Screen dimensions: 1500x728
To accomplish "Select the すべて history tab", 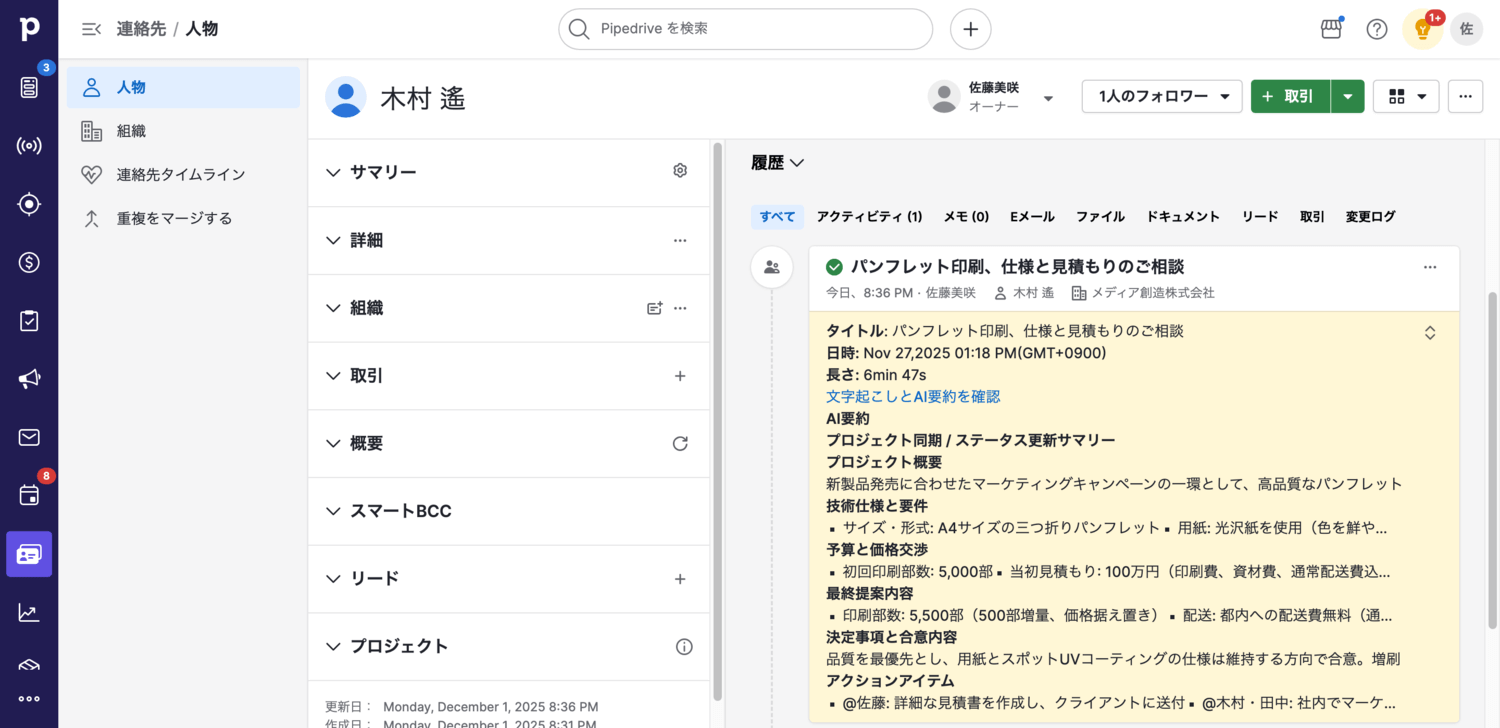I will pyautogui.click(x=777, y=216).
